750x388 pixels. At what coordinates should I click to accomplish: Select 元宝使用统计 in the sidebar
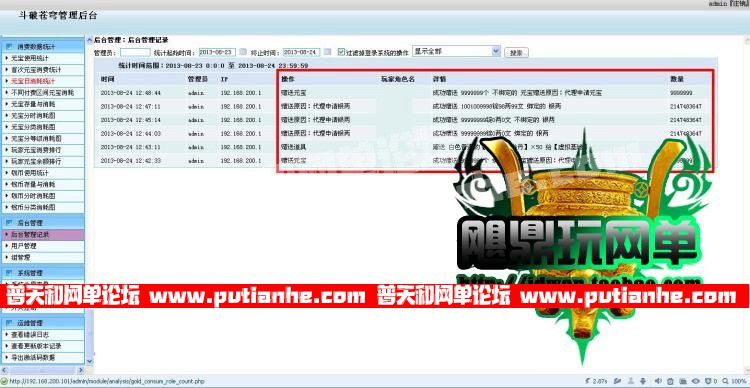pyautogui.click(x=43, y=58)
